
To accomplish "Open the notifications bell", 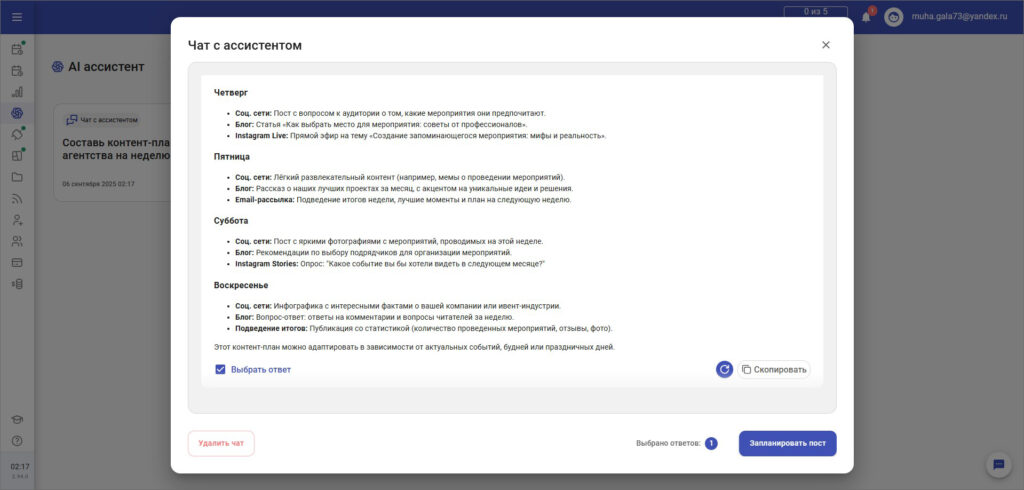I will [866, 17].
